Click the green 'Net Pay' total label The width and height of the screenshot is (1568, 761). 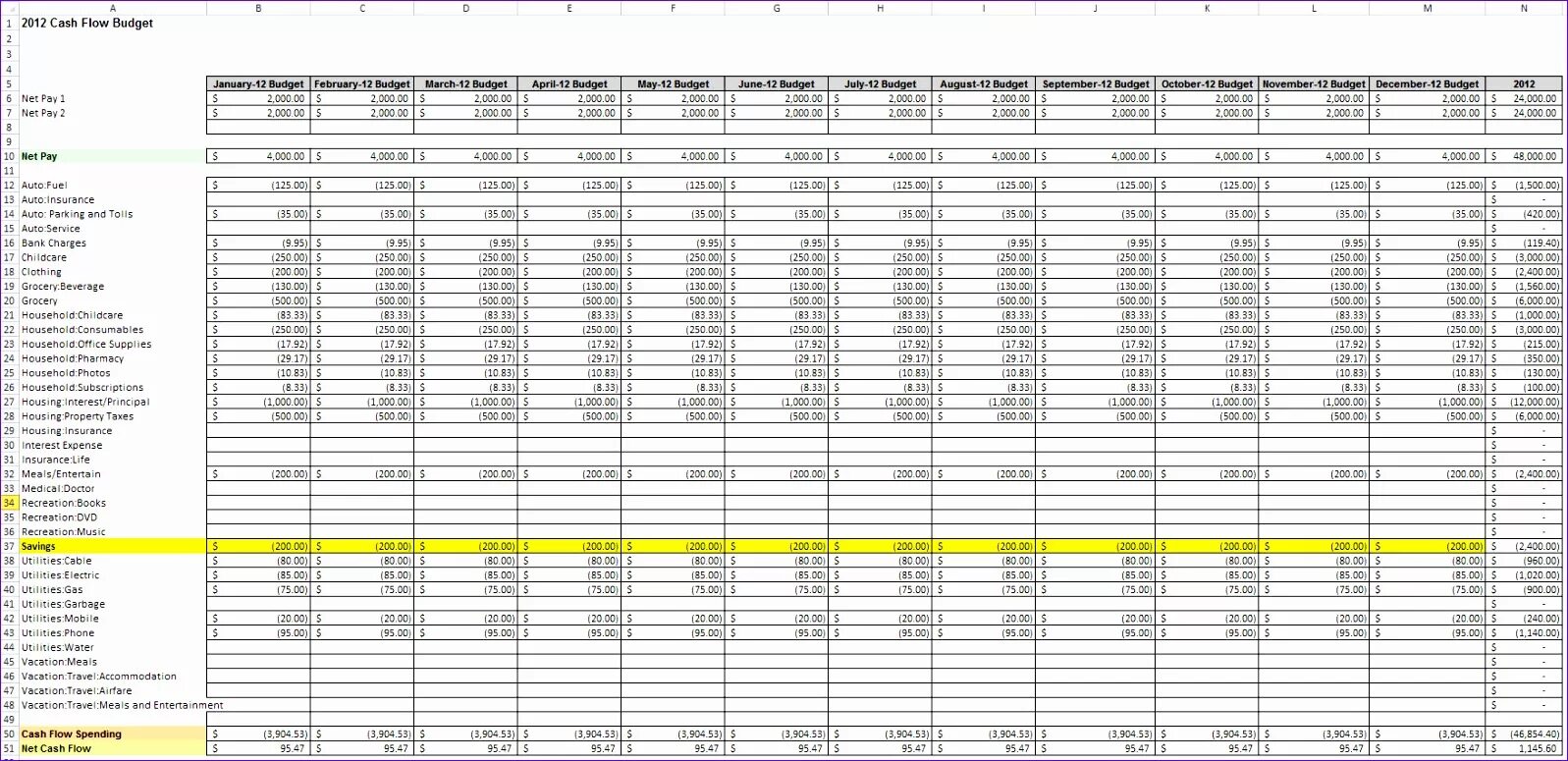click(x=39, y=156)
